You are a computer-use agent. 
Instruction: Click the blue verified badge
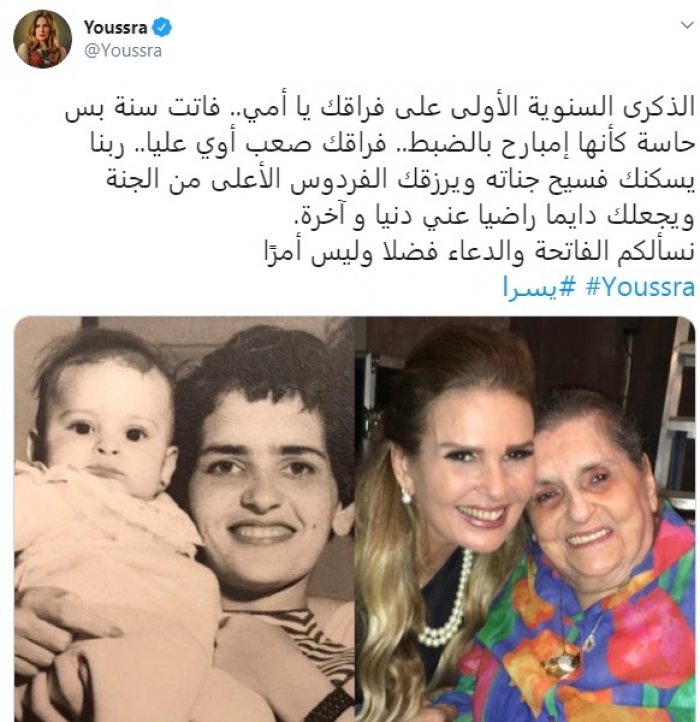pos(161,28)
